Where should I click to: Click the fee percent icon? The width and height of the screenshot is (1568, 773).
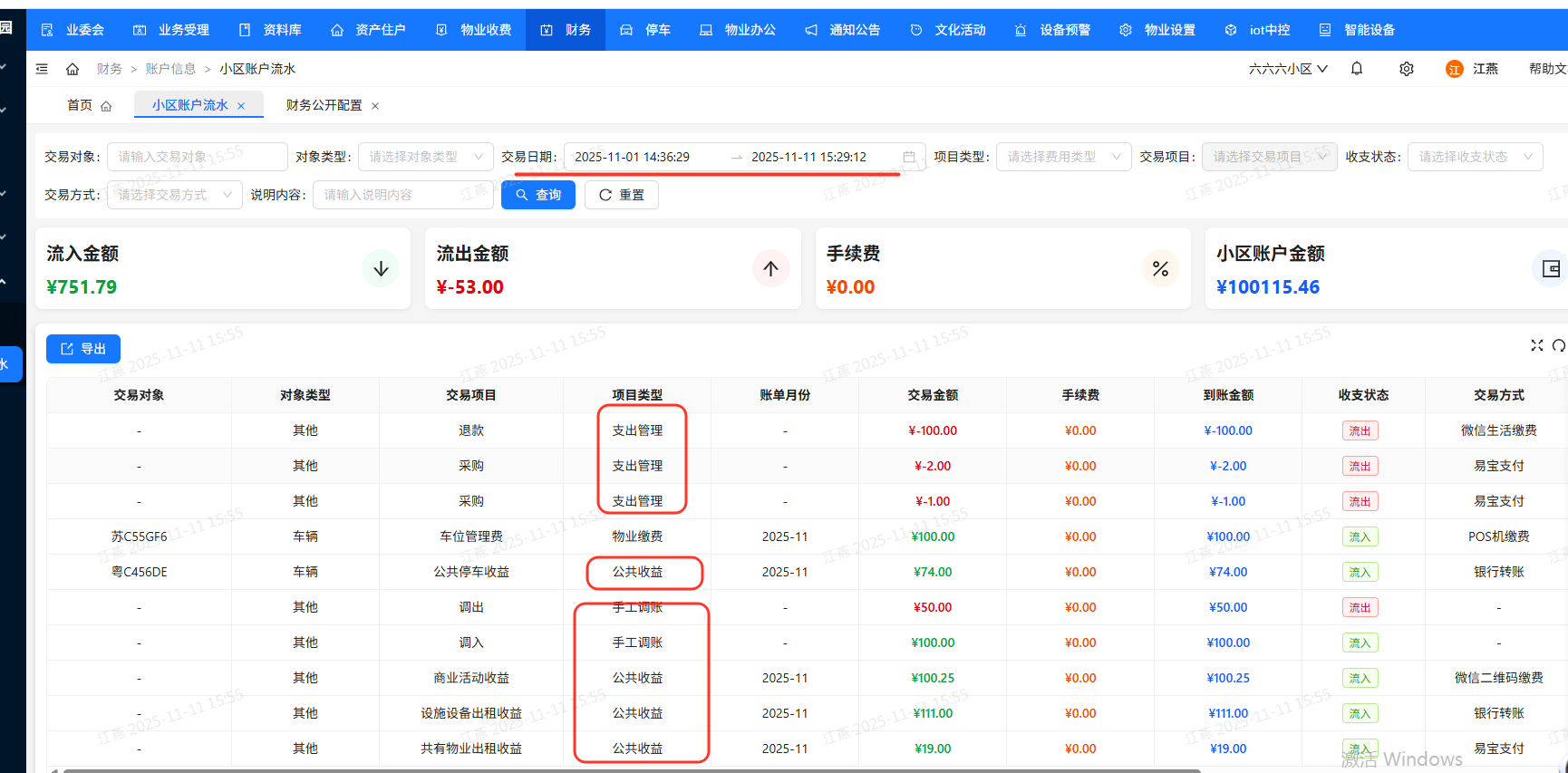tap(1160, 268)
